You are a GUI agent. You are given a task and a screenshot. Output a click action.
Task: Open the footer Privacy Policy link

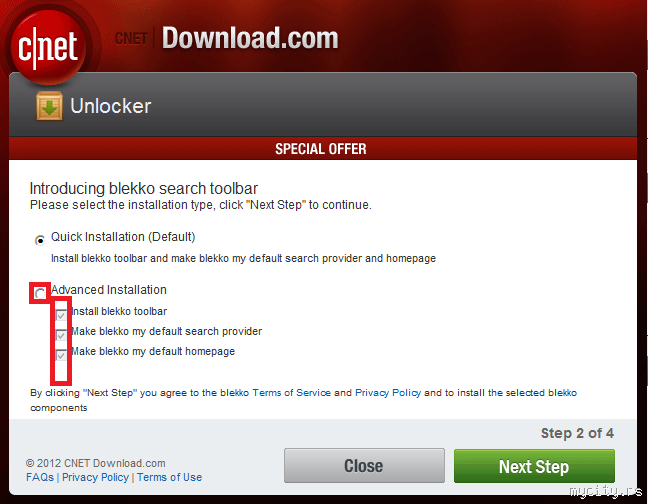[95, 477]
